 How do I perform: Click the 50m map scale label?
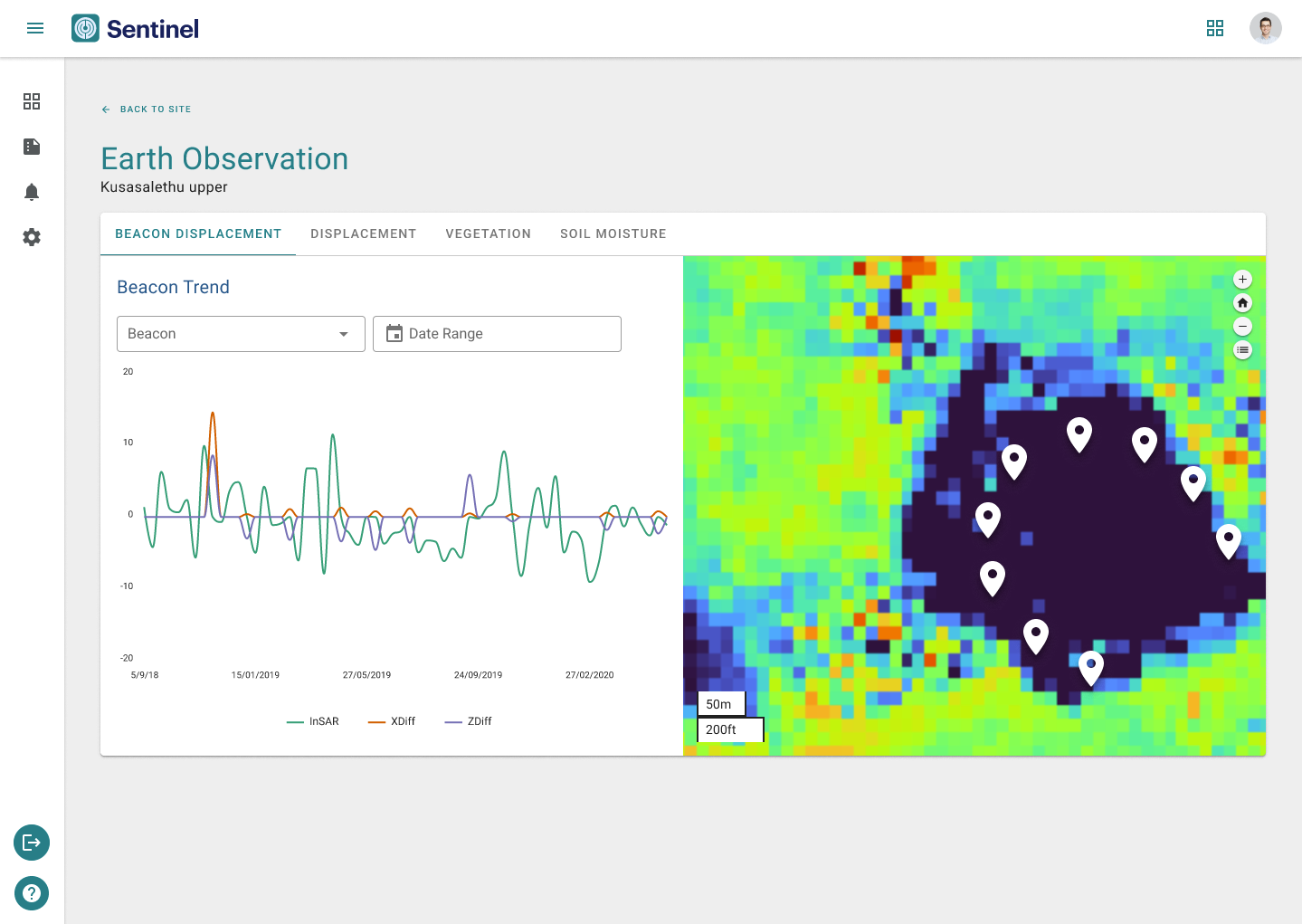point(720,704)
